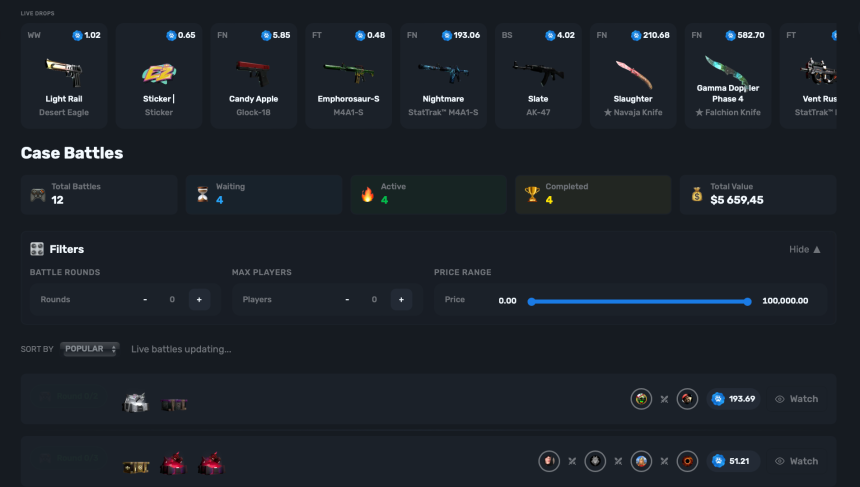This screenshot has height=487, width=860.
Task: Click the second red case in the 51.21 battle
Action: [211, 464]
